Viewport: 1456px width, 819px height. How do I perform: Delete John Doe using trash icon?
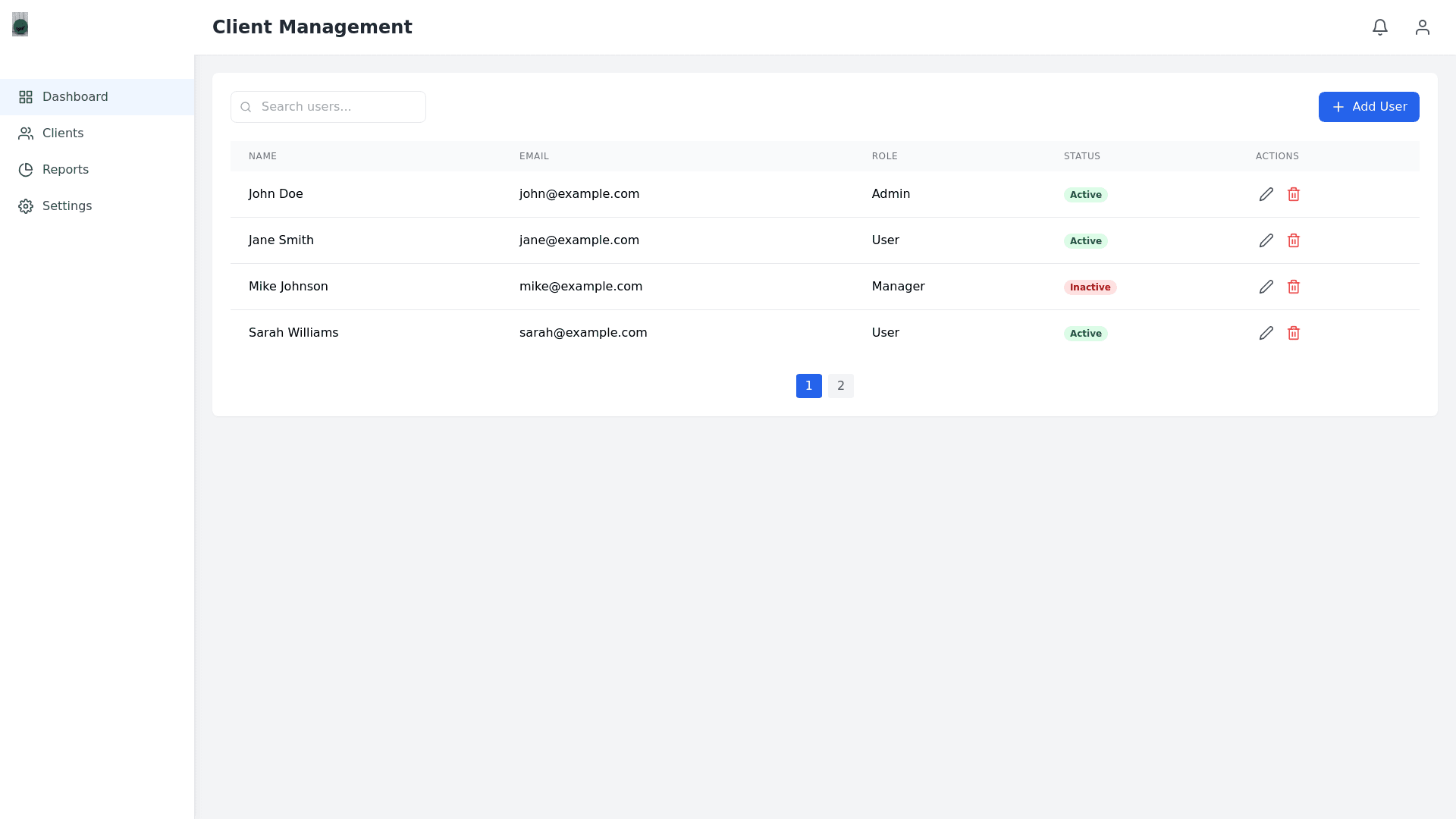(x=1294, y=194)
